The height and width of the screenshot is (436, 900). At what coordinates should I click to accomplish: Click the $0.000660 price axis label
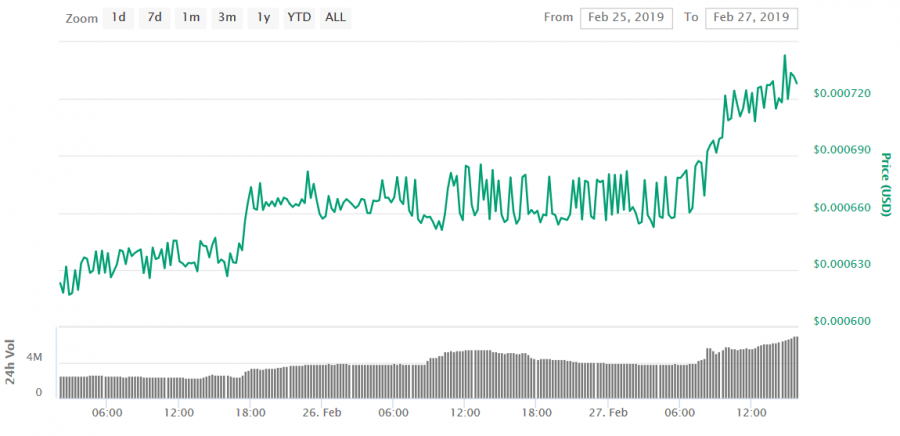[842, 207]
